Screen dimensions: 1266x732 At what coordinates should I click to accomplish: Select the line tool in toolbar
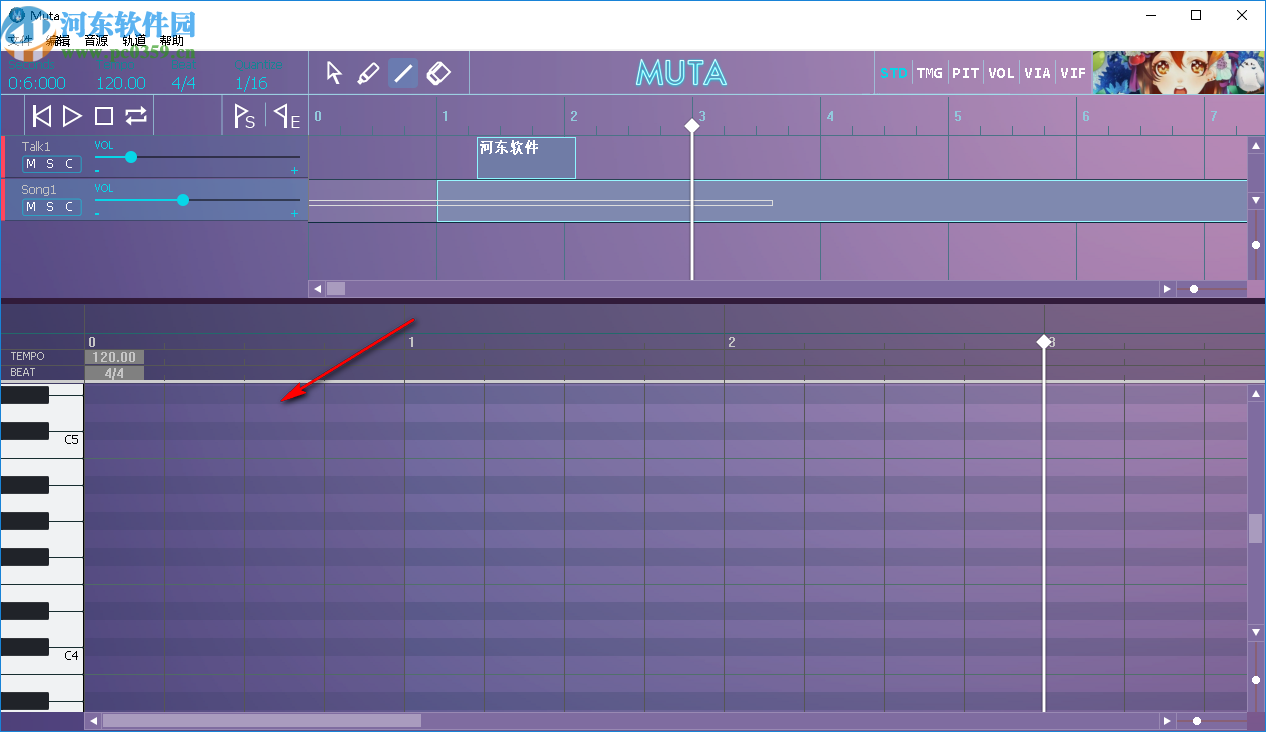pos(404,73)
